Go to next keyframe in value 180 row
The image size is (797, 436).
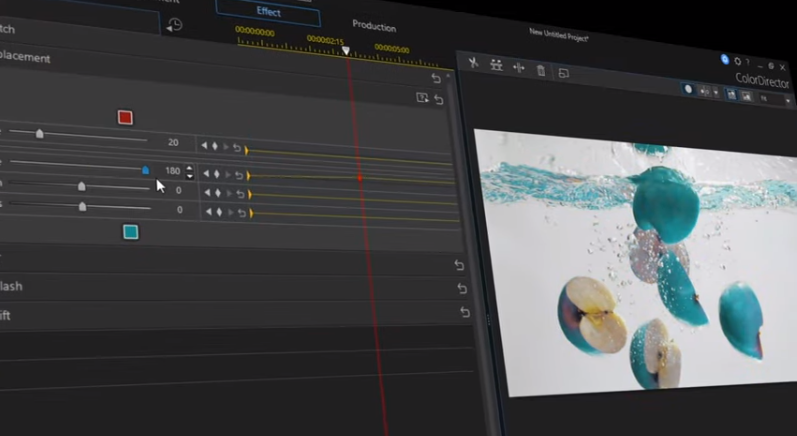click(x=228, y=175)
